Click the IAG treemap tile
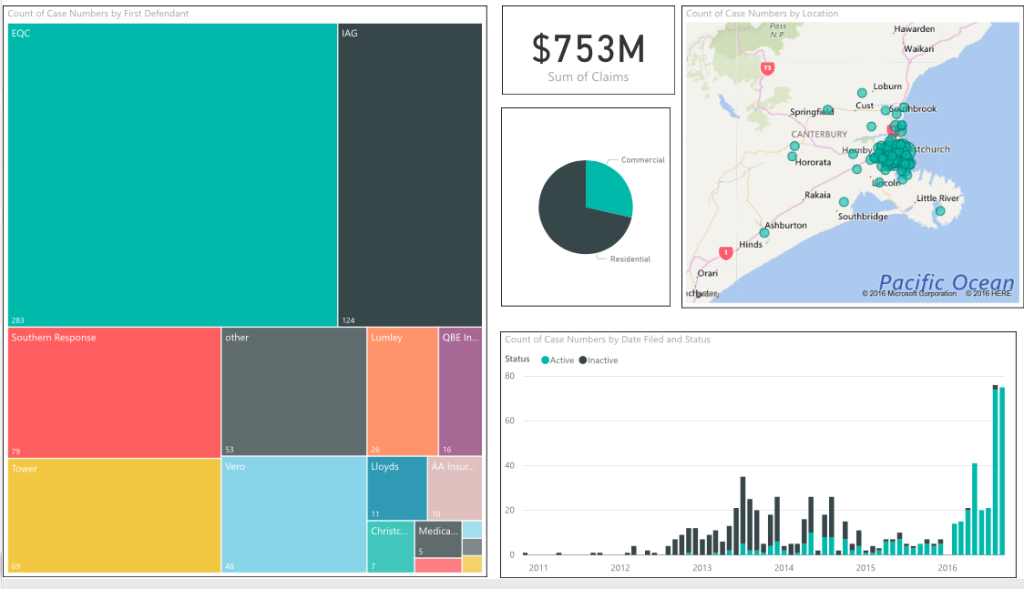Viewport: 1024px width, 589px height. [x=410, y=175]
